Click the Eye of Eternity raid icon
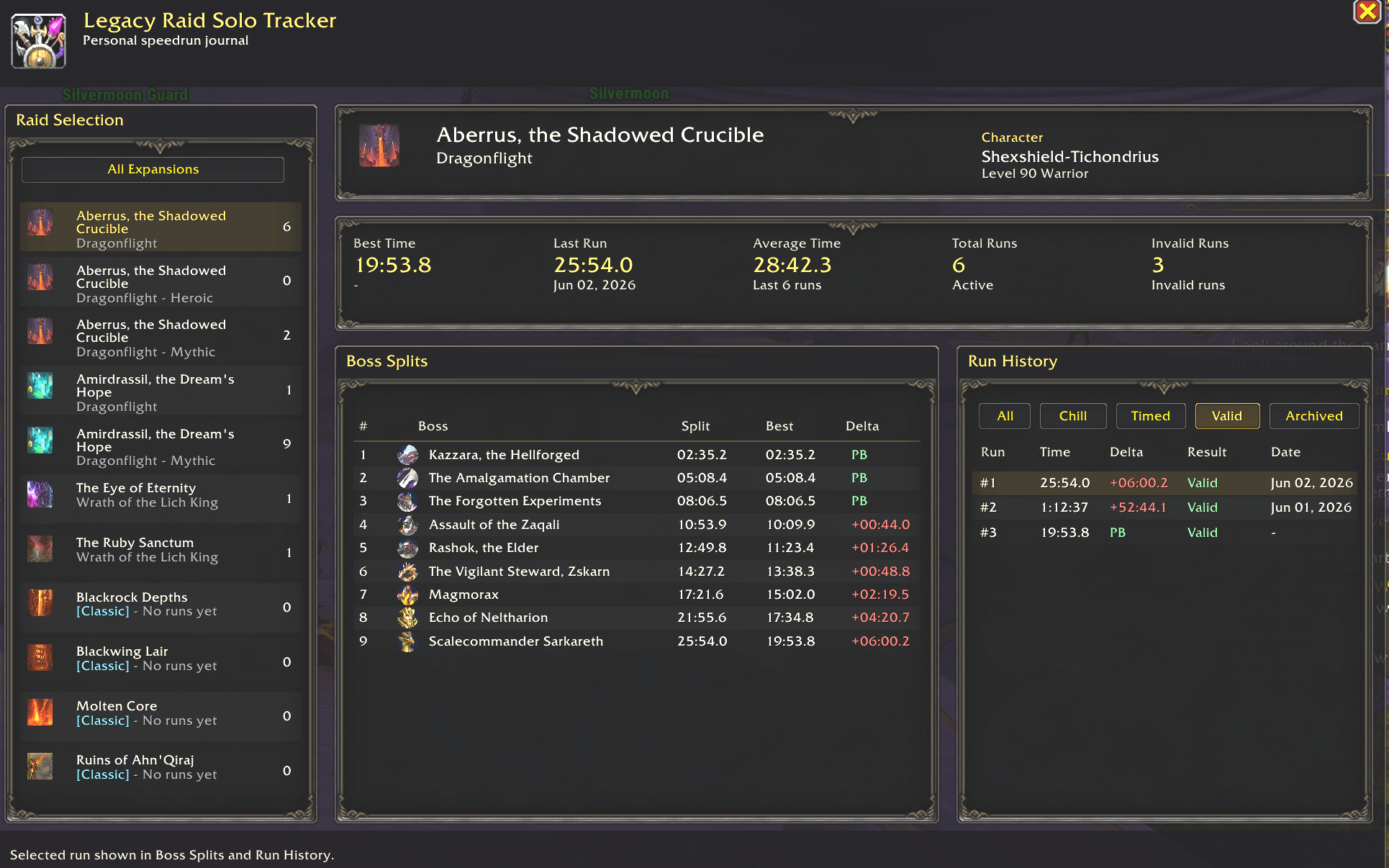This screenshot has width=1389, height=868. [40, 494]
